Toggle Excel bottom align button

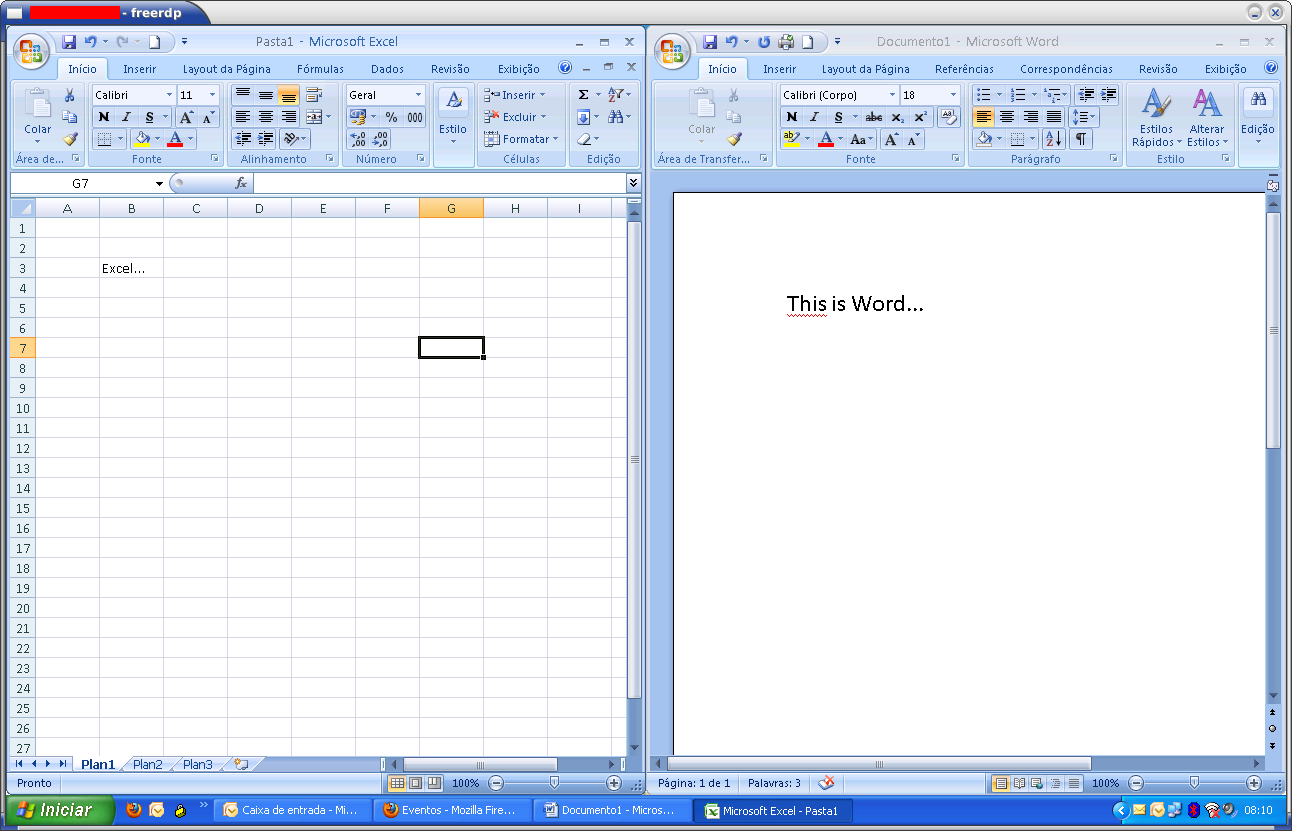(288, 95)
